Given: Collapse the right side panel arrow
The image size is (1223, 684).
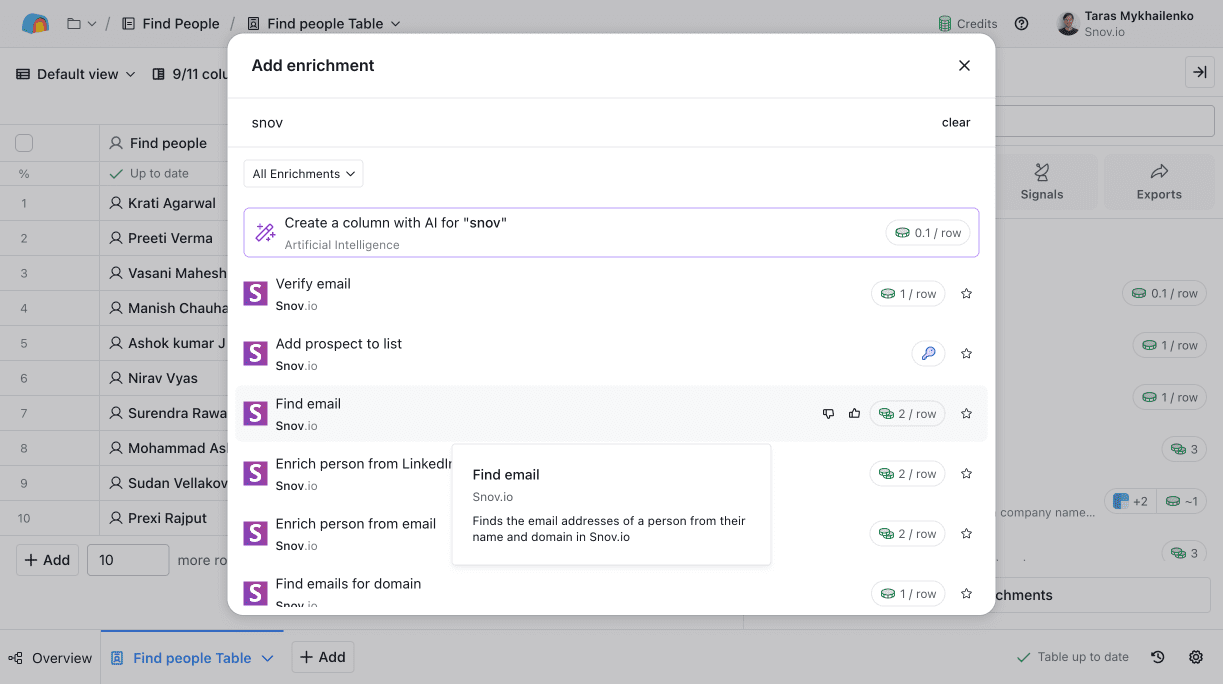Looking at the screenshot, I should (1199, 72).
